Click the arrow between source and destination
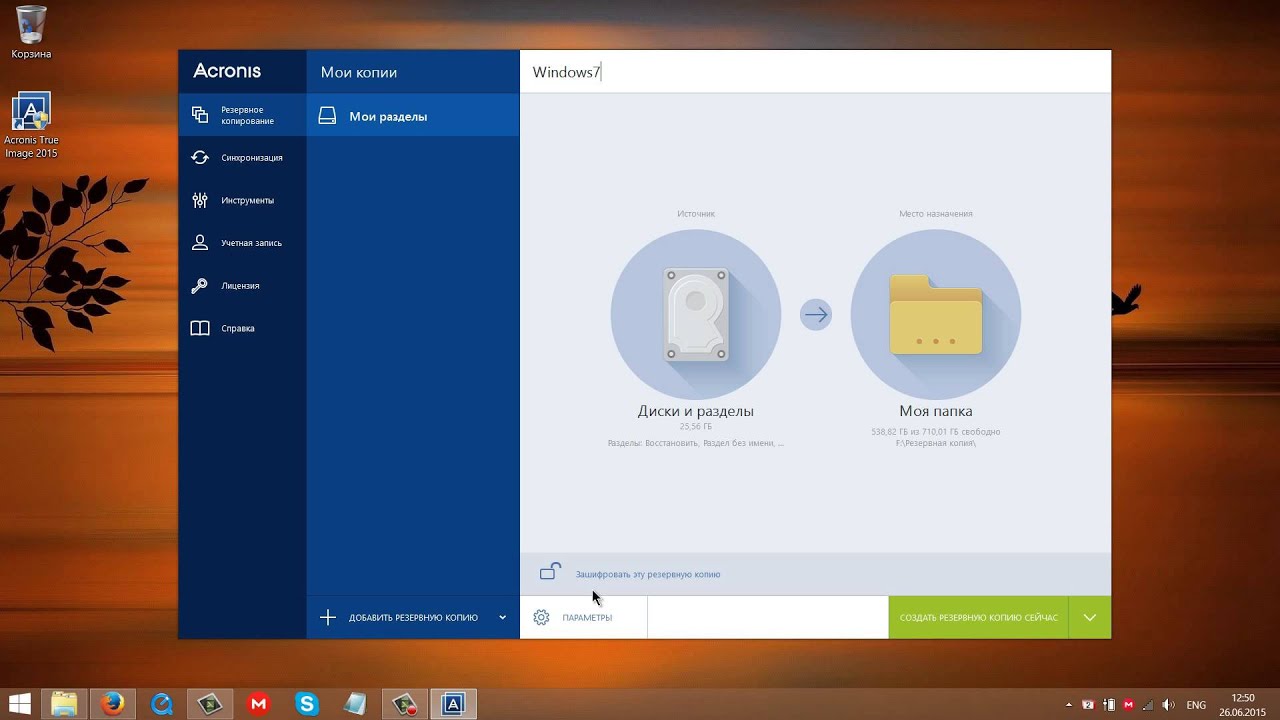Image resolution: width=1280 pixels, height=720 pixels. (x=816, y=315)
